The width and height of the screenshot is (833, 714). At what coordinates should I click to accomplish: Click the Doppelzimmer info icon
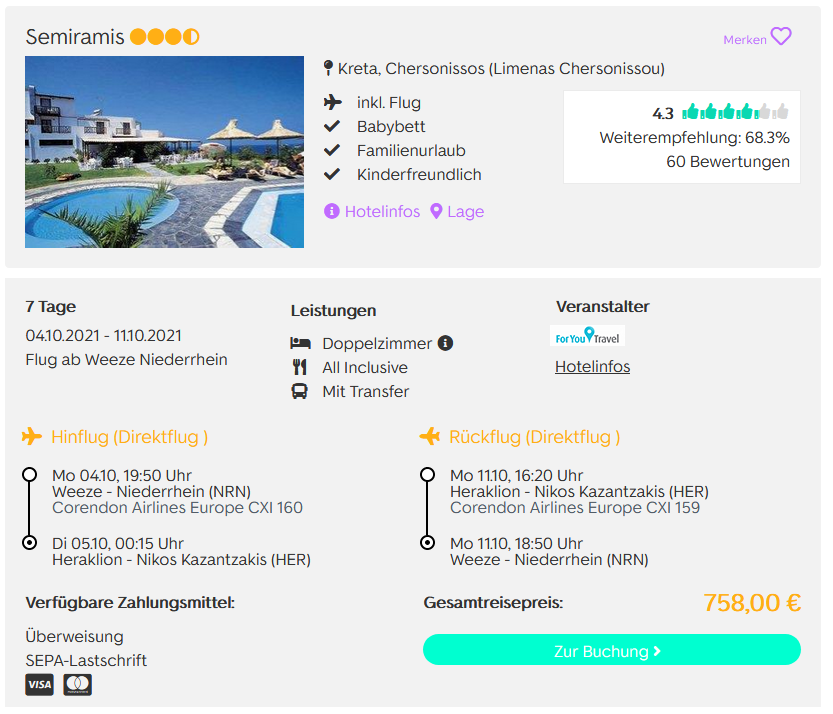point(445,343)
